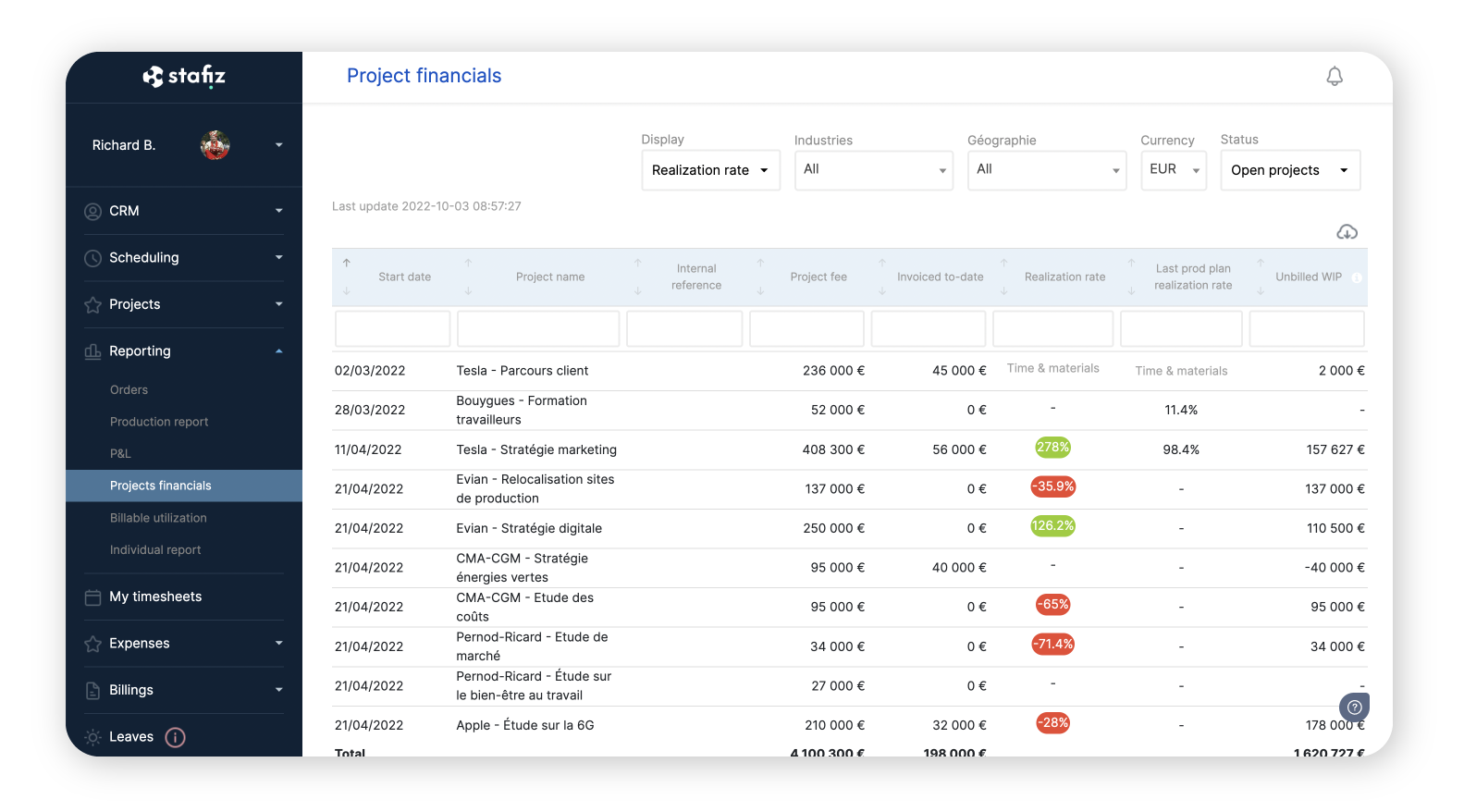Click the green 126.2% realization badge

(x=1053, y=526)
